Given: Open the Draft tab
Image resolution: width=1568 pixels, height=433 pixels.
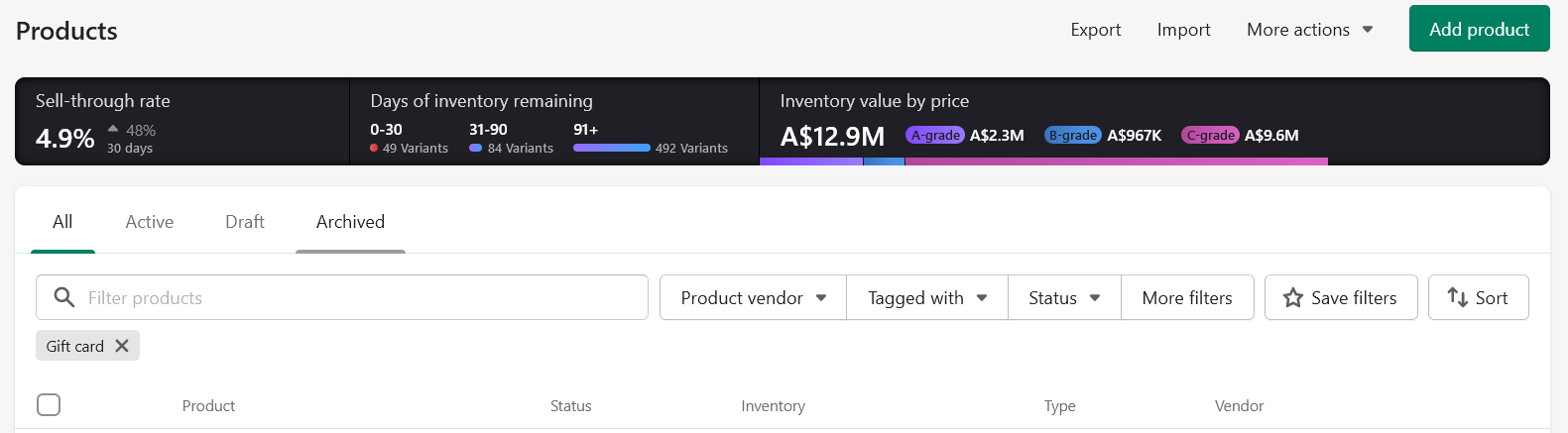Looking at the screenshot, I should click(x=245, y=222).
